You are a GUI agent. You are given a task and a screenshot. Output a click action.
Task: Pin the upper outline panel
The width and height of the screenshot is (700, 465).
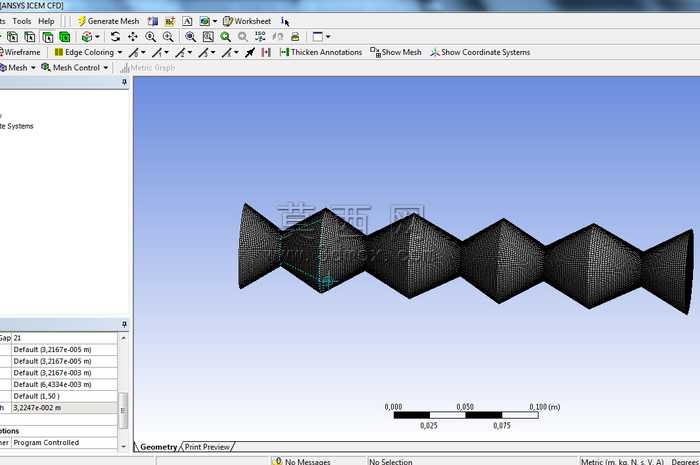124,83
